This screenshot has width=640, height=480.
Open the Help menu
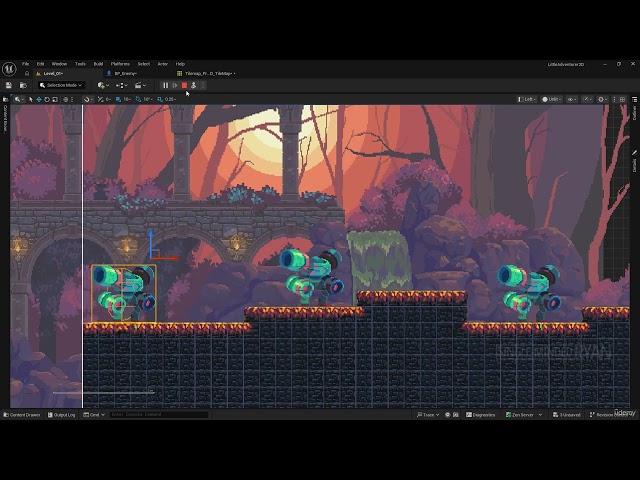(180, 64)
